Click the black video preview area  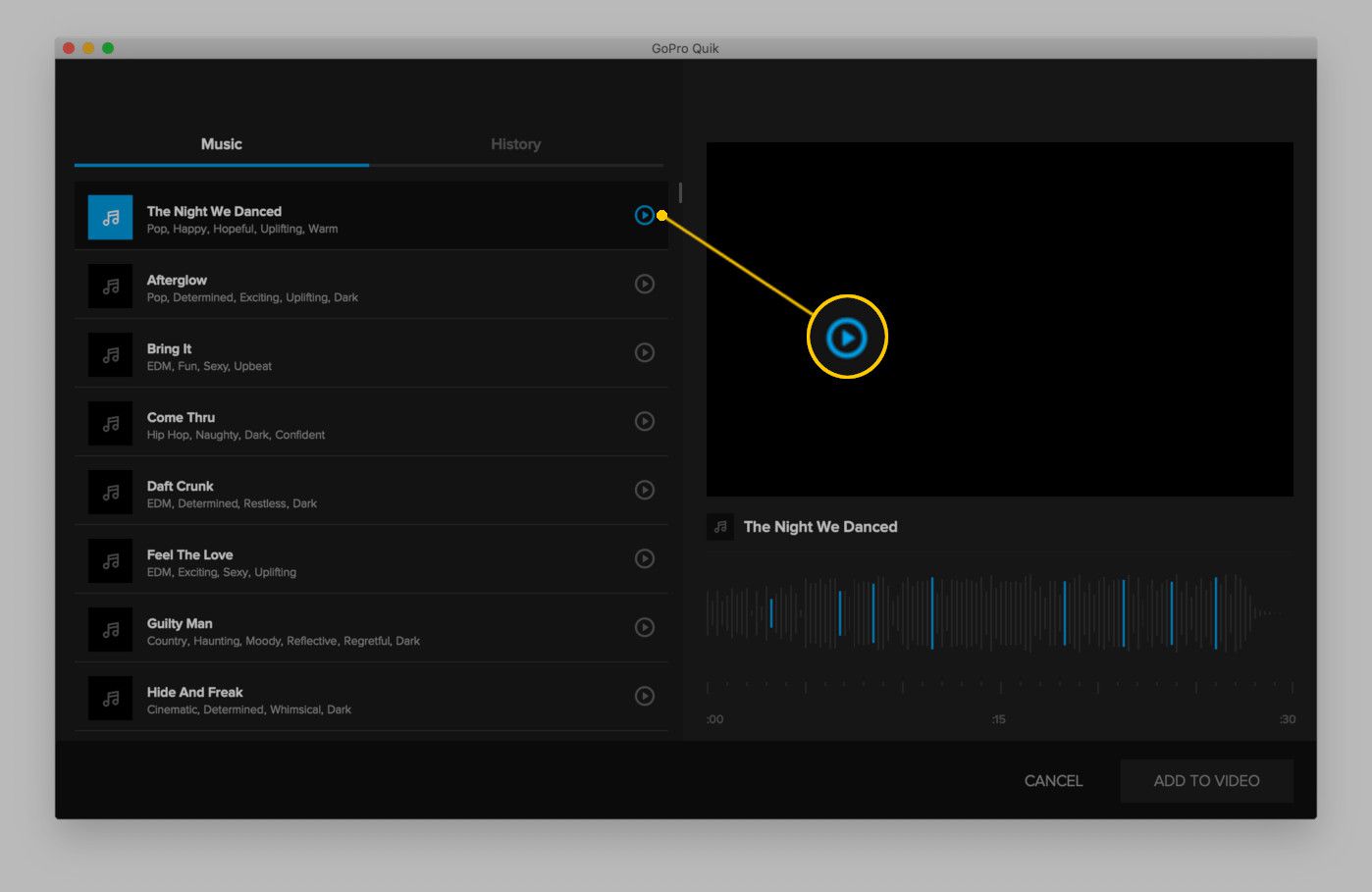(x=999, y=319)
